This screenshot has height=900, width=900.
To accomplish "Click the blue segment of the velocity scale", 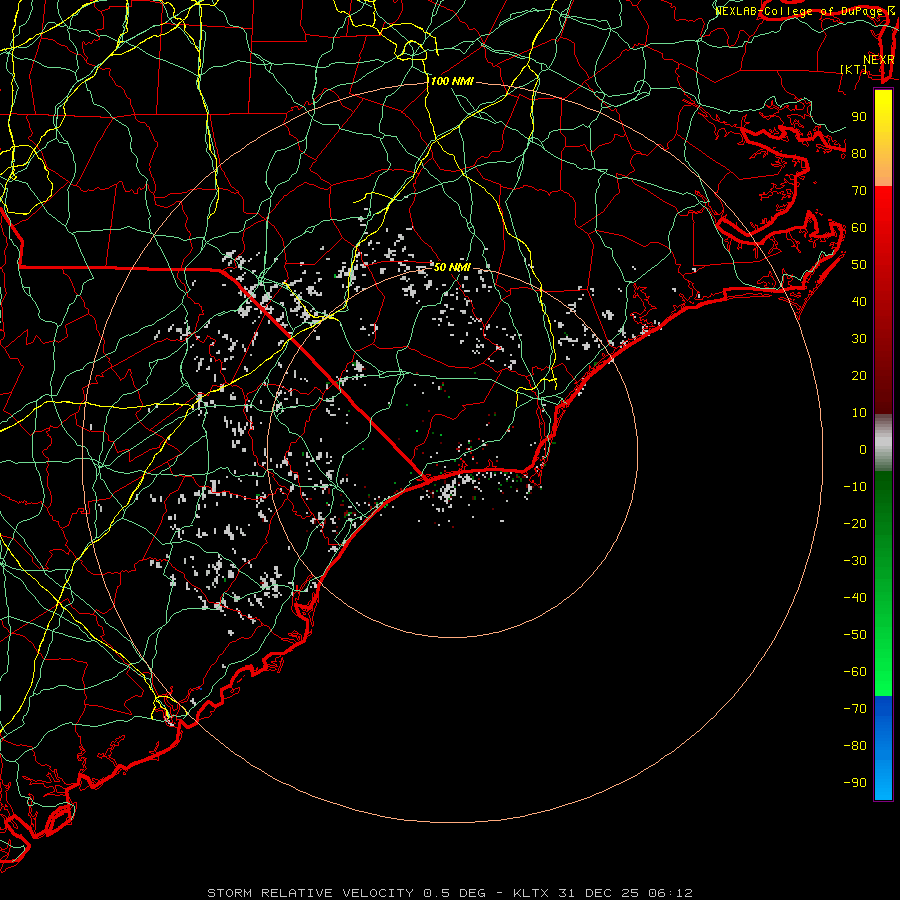I will pos(883,747).
